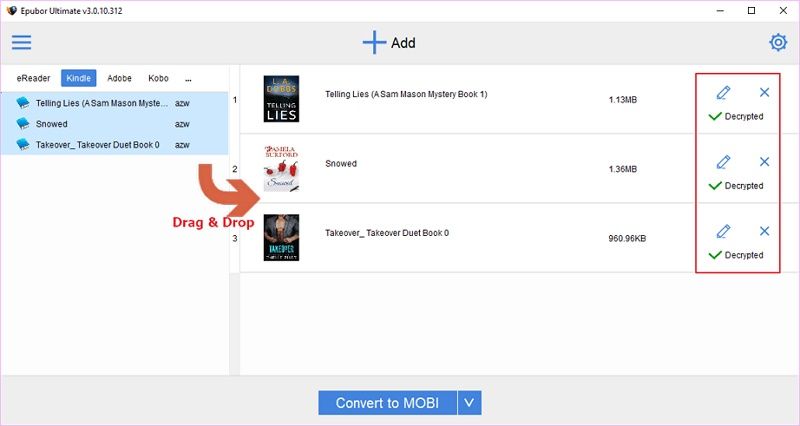The image size is (800, 426).
Task: Select Takeover_ Takeover Duet title in sidebar
Action: pos(97,145)
